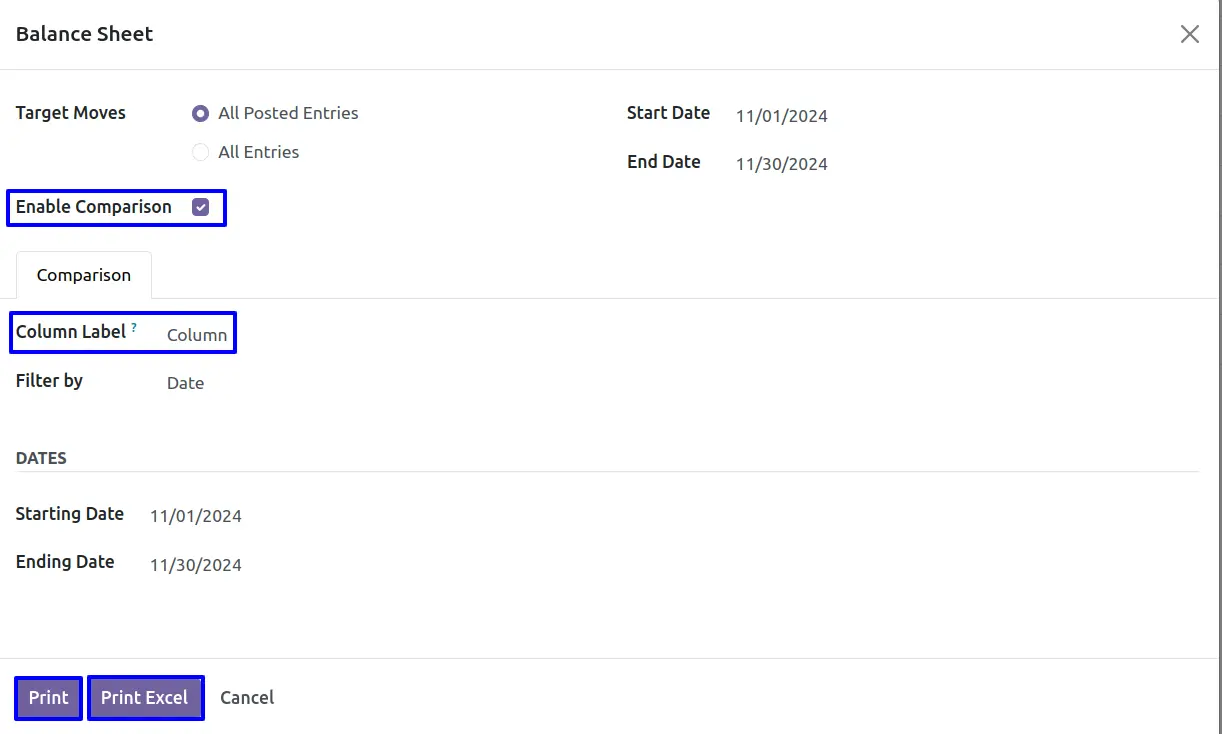The image size is (1222, 734).
Task: Open the Filter by Date dropdown
Action: (186, 383)
